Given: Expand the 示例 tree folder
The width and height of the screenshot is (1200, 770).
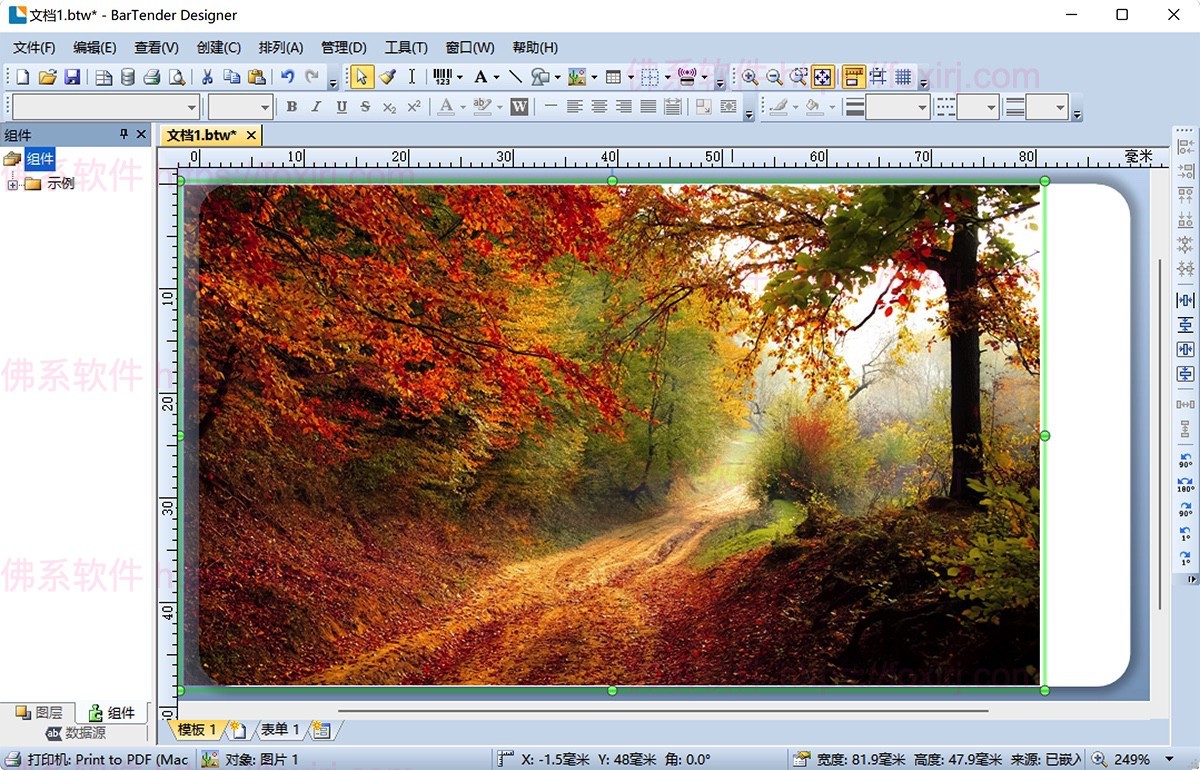Looking at the screenshot, I should click(13, 184).
